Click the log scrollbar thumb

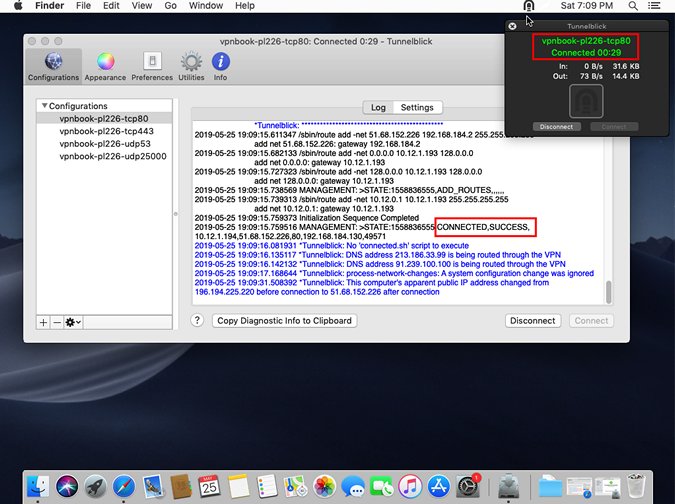point(608,292)
